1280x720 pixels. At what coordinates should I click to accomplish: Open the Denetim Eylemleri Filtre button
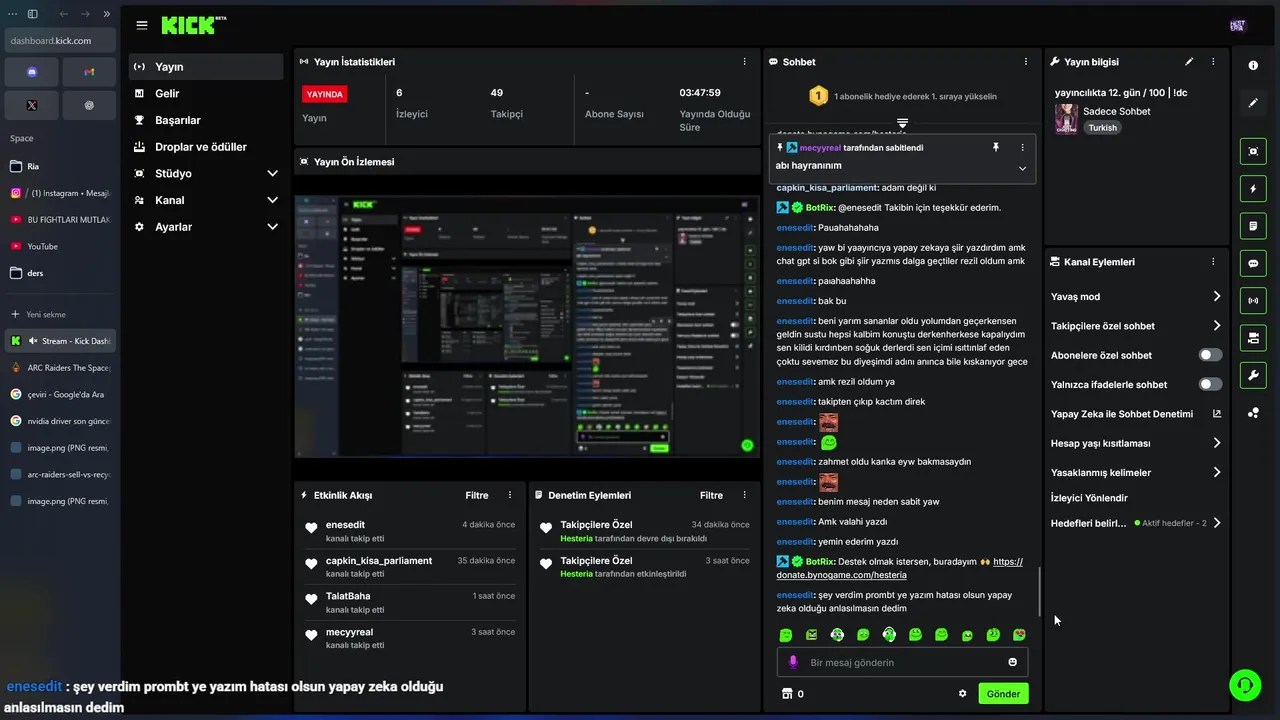click(x=711, y=495)
